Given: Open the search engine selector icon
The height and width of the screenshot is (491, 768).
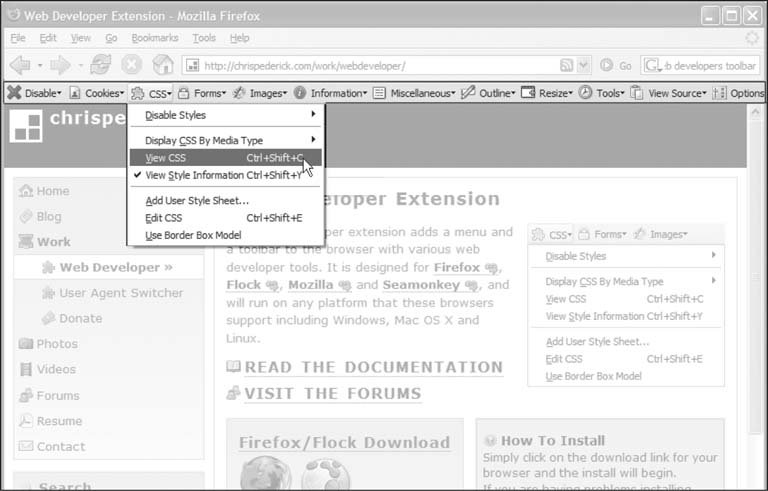Looking at the screenshot, I should pos(653,65).
